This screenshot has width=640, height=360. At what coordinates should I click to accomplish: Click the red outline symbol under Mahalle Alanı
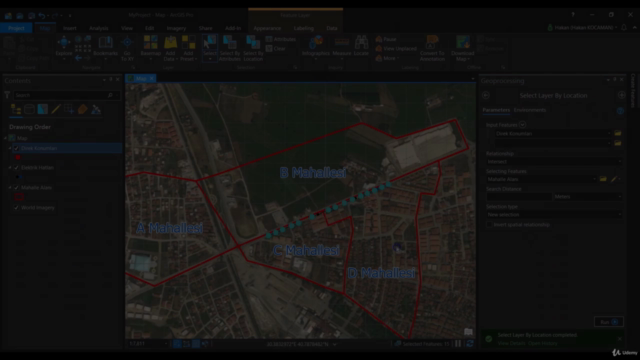pos(19,197)
